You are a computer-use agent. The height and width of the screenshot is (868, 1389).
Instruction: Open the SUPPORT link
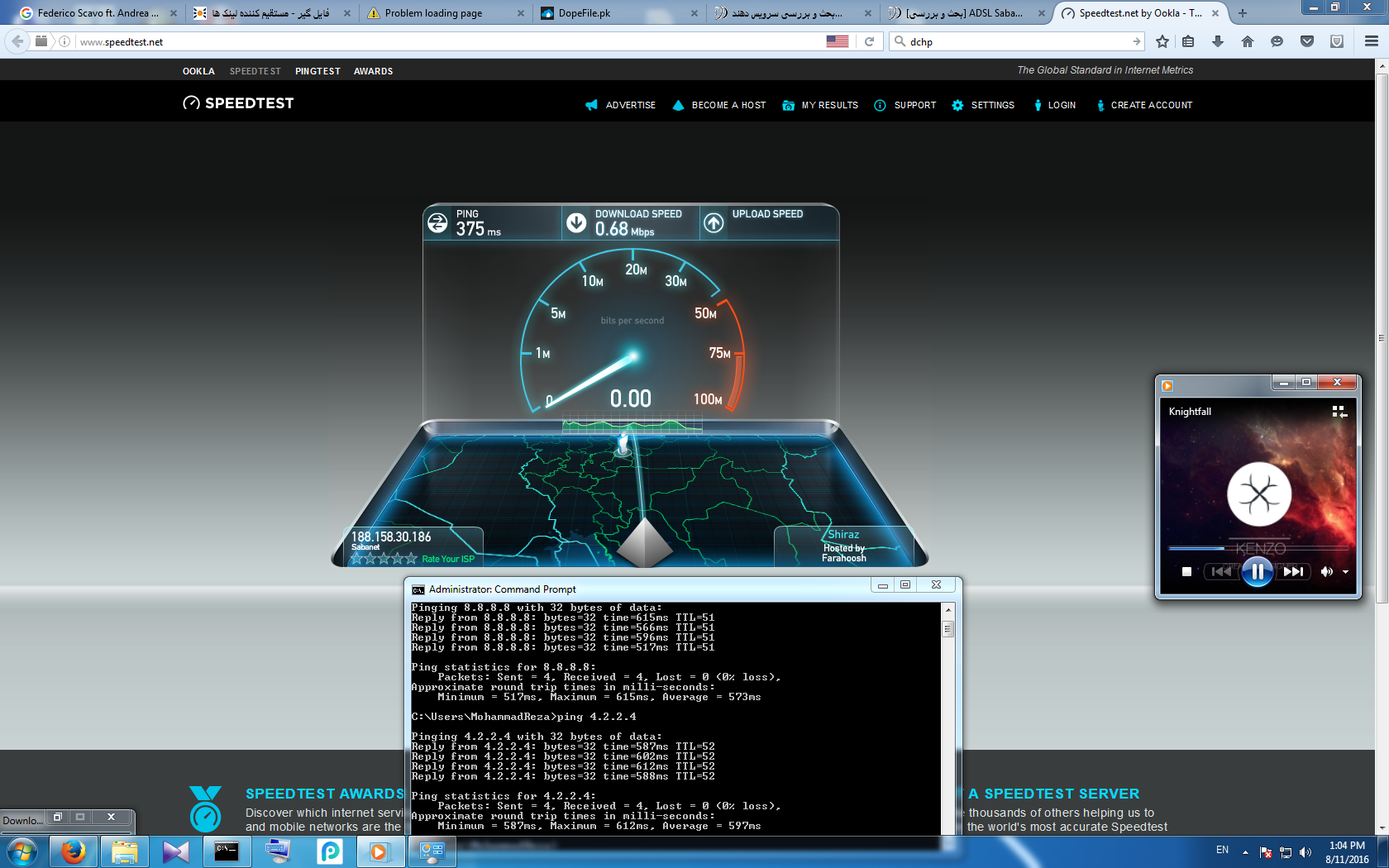tap(905, 105)
